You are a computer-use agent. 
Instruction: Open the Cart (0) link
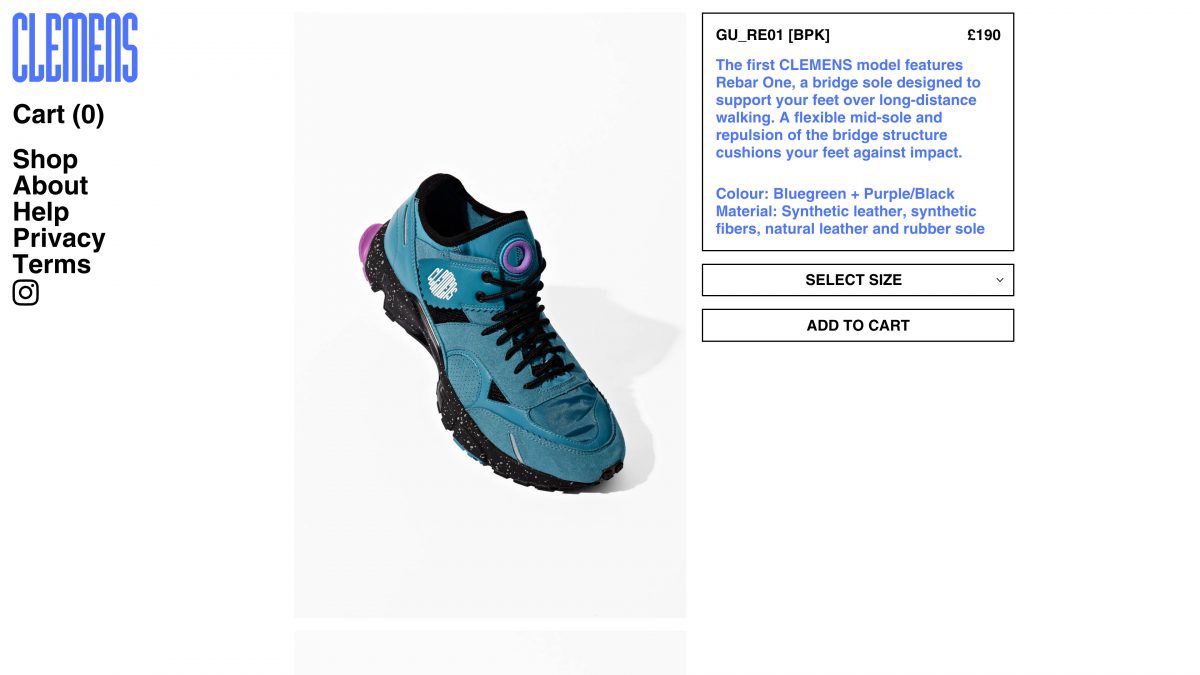(58, 115)
